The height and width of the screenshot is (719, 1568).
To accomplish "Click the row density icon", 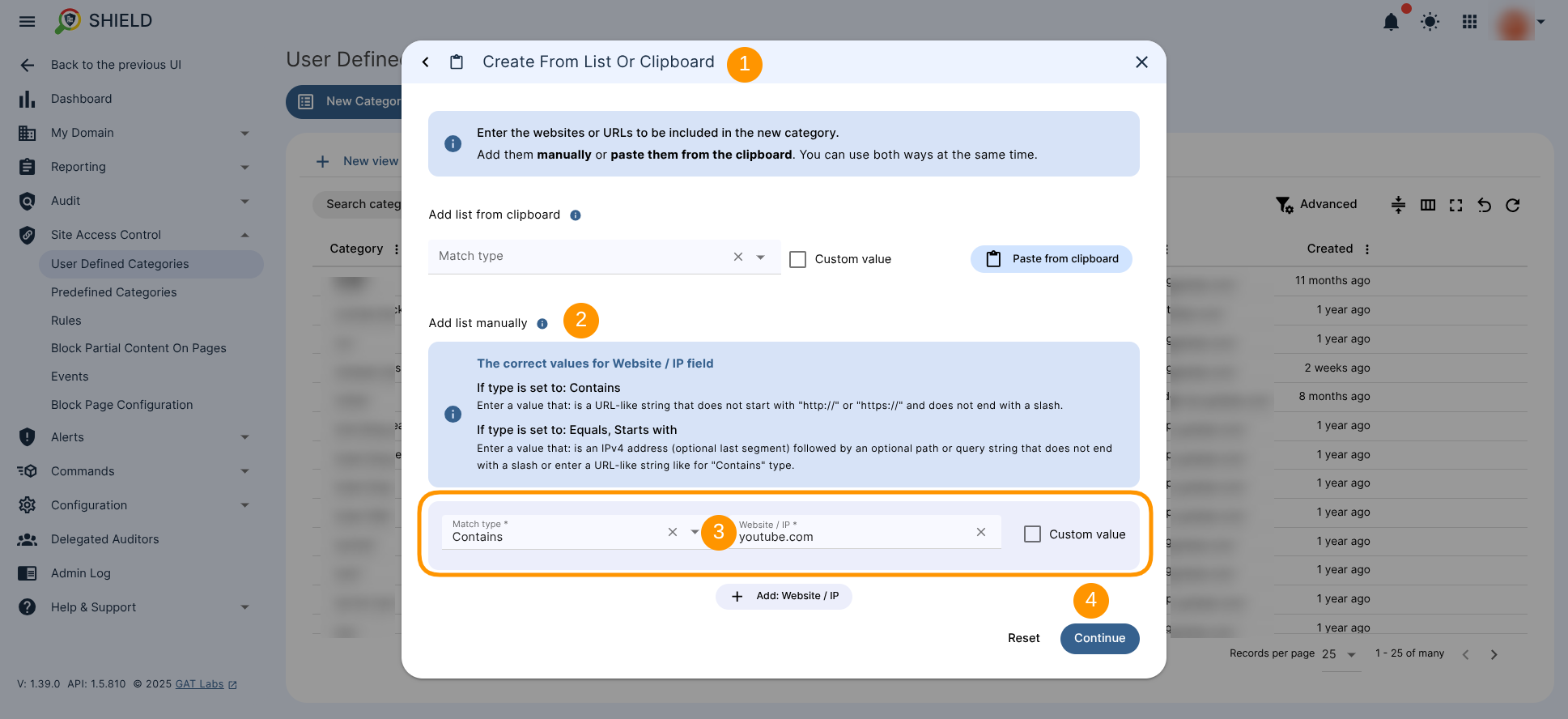I will pos(1398,205).
